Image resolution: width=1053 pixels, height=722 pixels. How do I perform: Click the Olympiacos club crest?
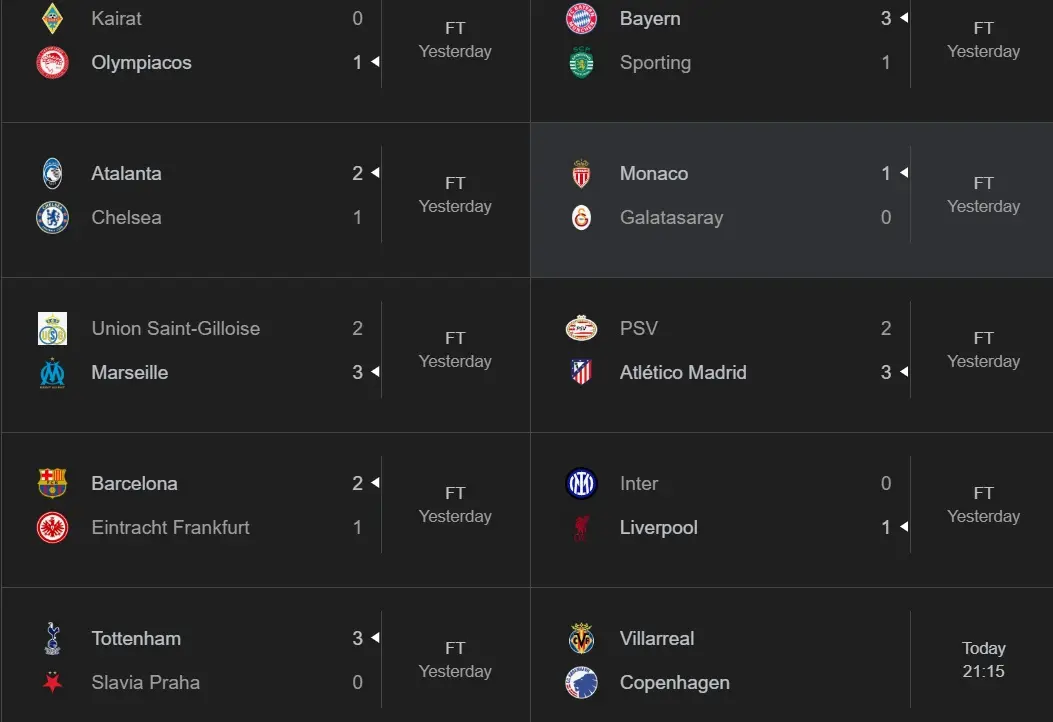point(52,63)
